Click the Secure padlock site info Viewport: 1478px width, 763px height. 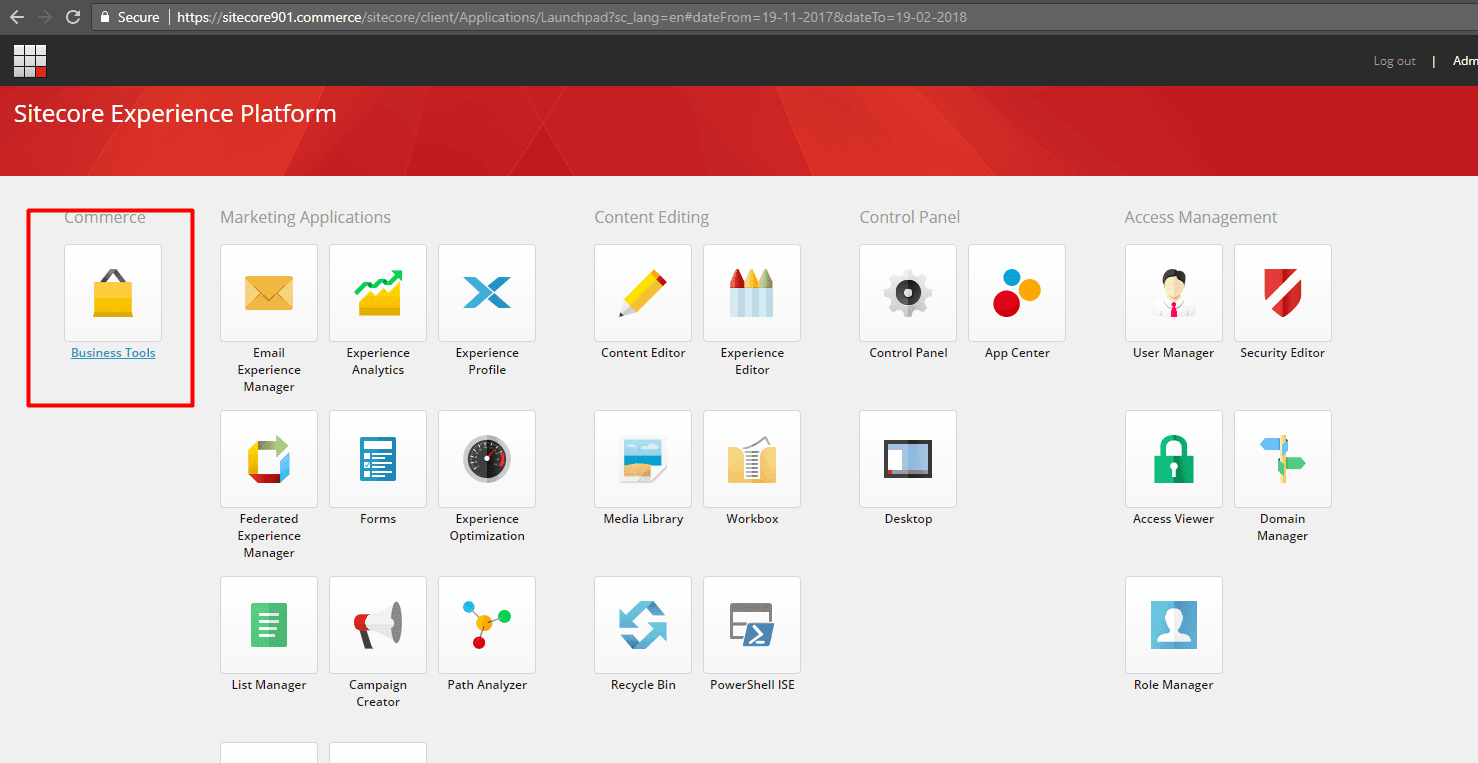(x=130, y=17)
